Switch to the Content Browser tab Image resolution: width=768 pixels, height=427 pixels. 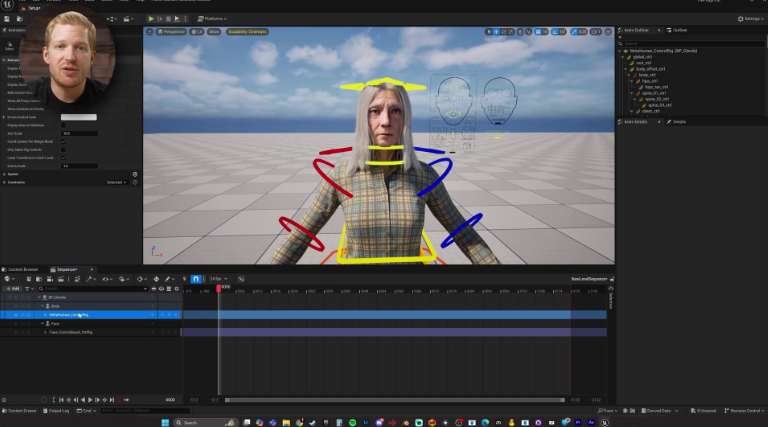pyautogui.click(x=20, y=270)
